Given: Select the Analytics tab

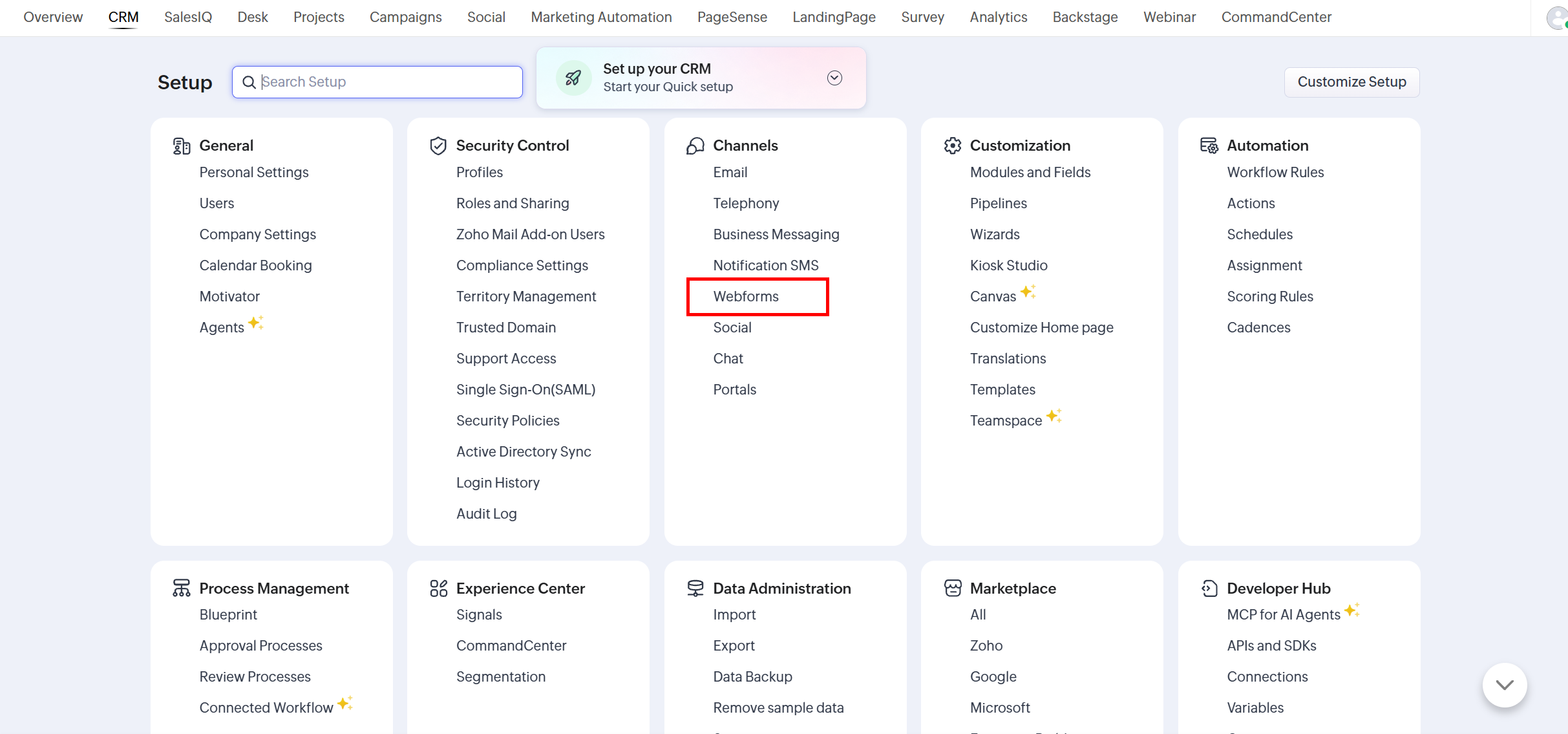Looking at the screenshot, I should tap(999, 17).
